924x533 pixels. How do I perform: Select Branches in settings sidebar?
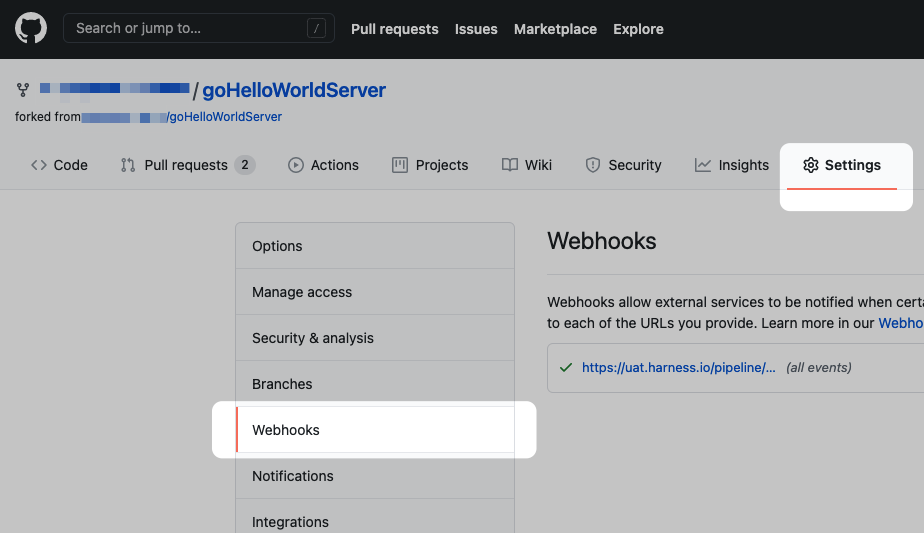tap(282, 384)
